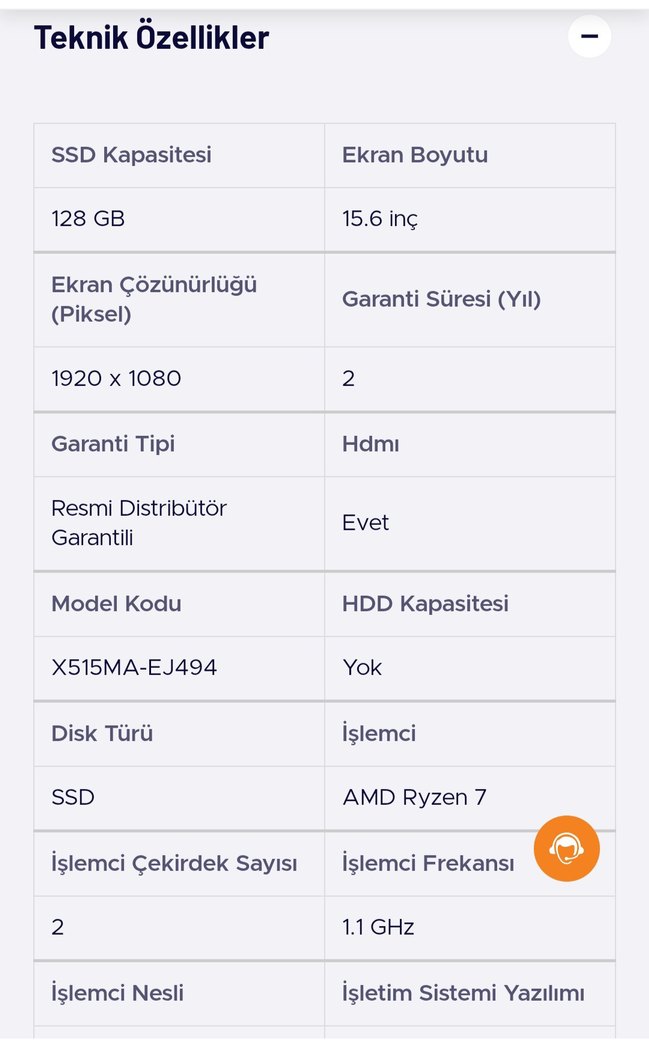Select the Ekran Boyutu header

coord(416,156)
